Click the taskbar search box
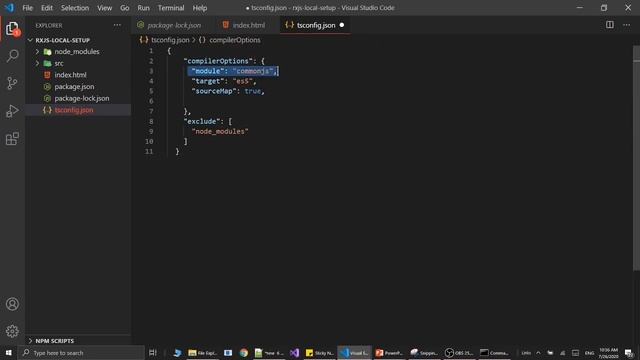Viewport: 640px width, 360px height. click(x=81, y=353)
